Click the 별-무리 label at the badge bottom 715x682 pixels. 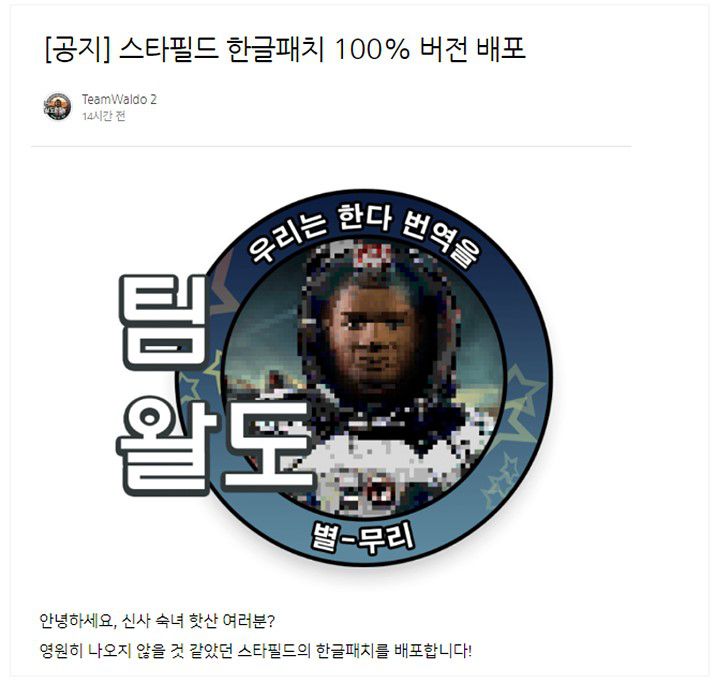coord(363,538)
